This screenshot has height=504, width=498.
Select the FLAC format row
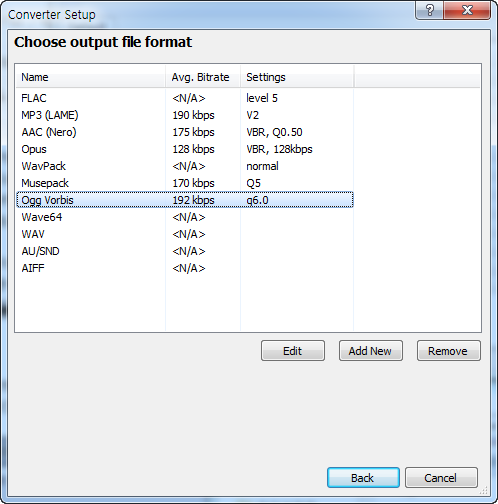point(185,98)
